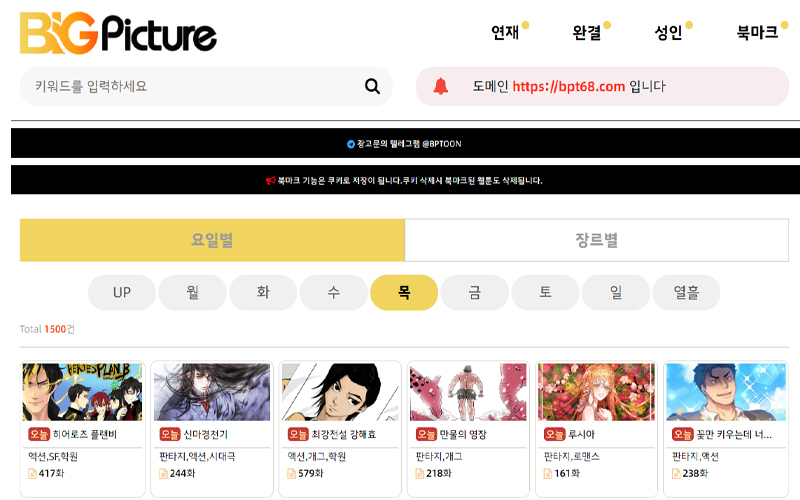Open the 북마크 menu
800x500 pixels.
757,33
